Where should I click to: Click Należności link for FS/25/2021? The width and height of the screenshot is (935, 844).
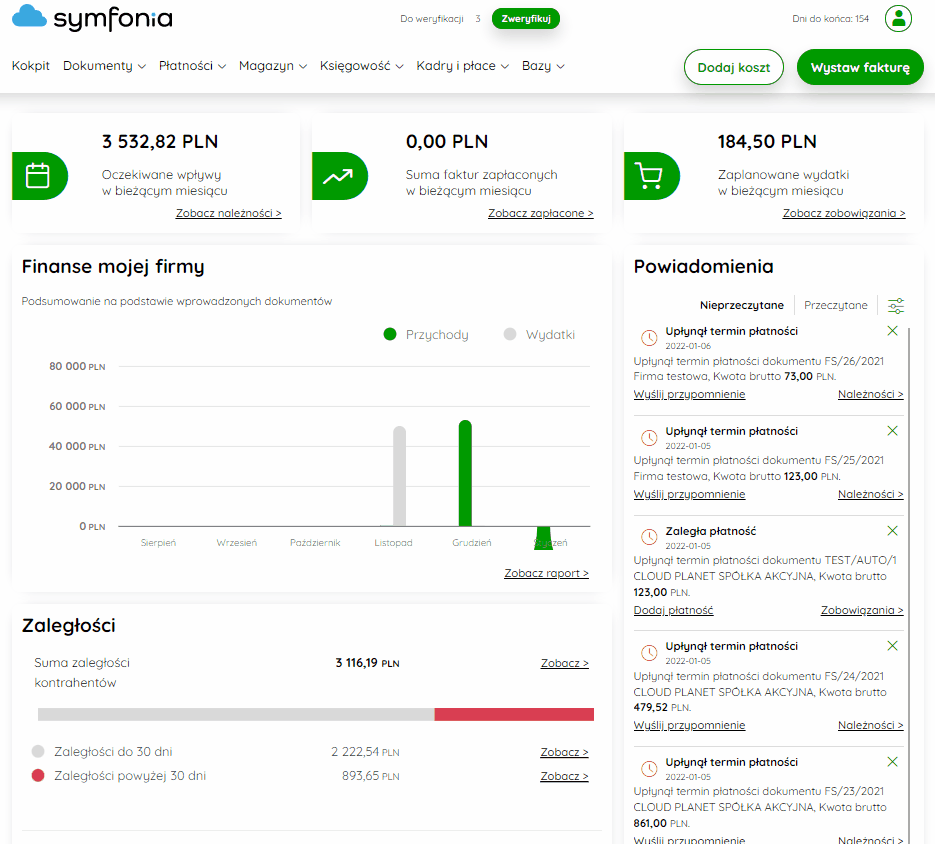point(870,494)
